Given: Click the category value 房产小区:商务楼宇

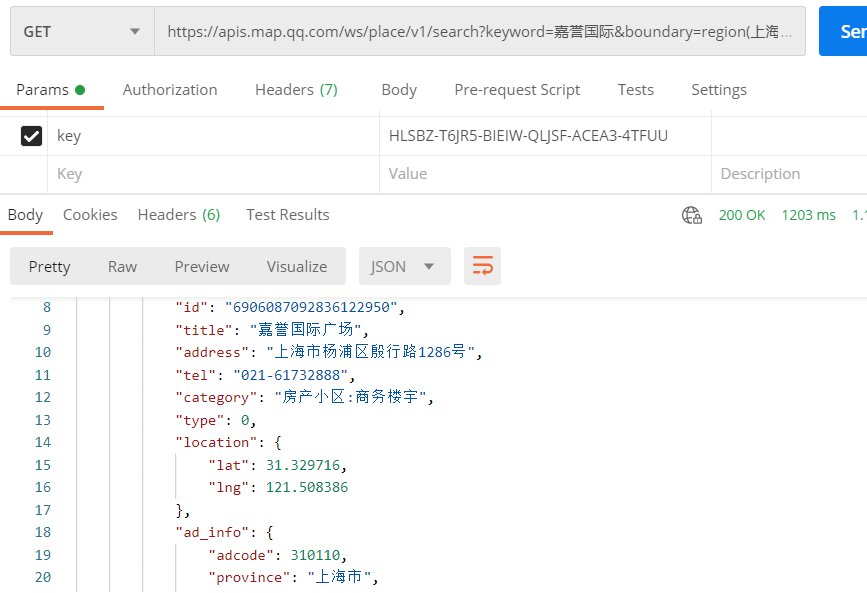Looking at the screenshot, I should point(351,397).
